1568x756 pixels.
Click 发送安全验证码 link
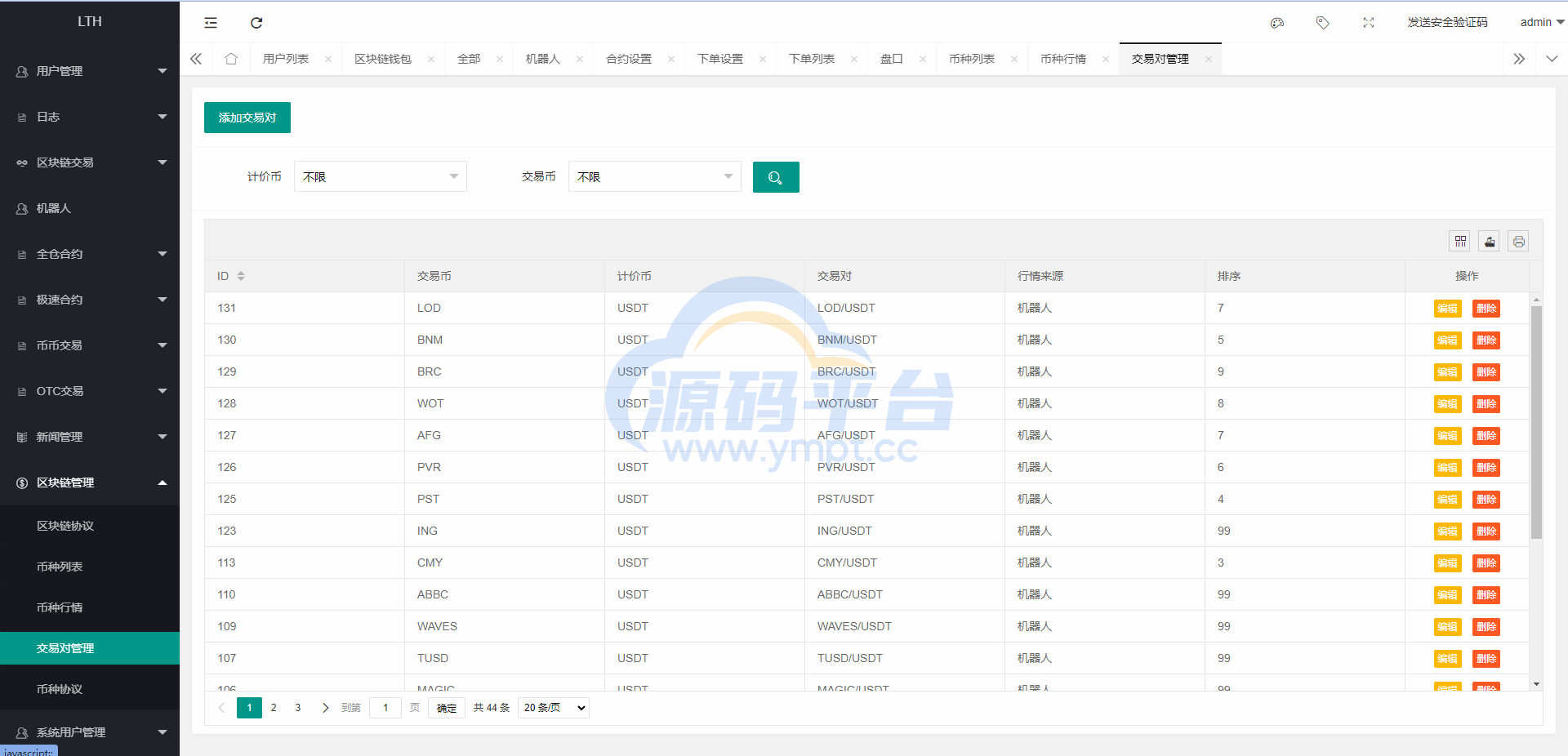tap(1447, 22)
